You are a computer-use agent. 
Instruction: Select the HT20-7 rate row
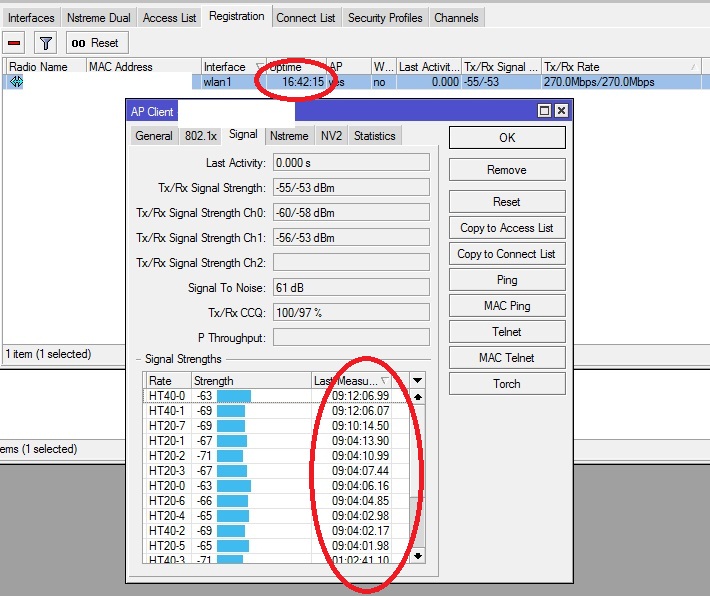pos(277,426)
